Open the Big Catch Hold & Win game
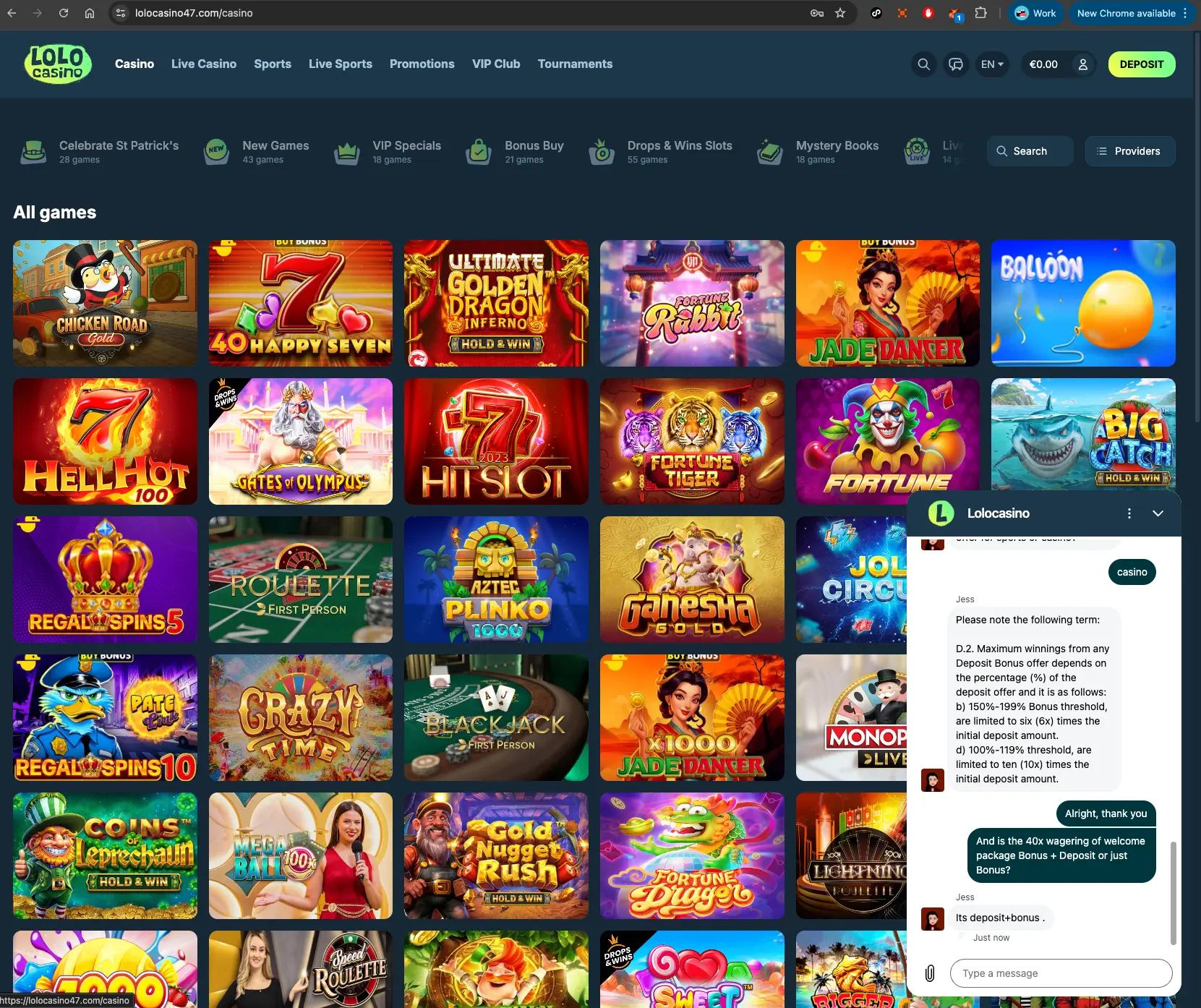Viewport: 1201px width, 1008px height. click(x=1083, y=434)
